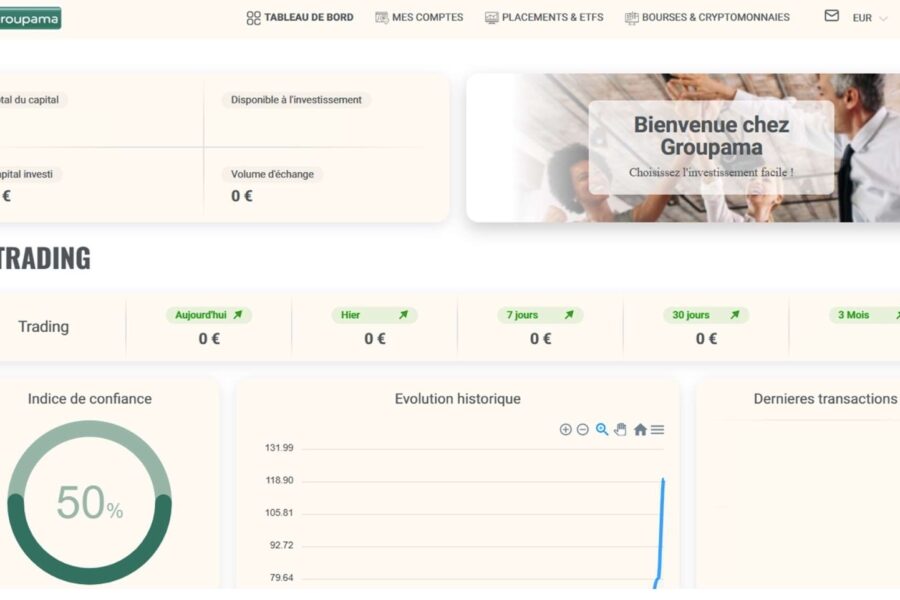
Task: Click the Evolution historique heading
Action: (x=457, y=399)
